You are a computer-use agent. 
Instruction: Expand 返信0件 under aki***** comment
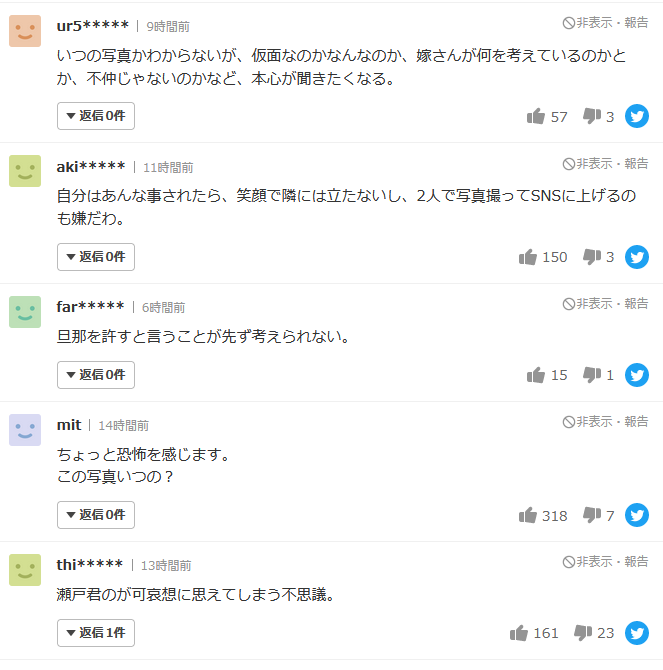(96, 257)
